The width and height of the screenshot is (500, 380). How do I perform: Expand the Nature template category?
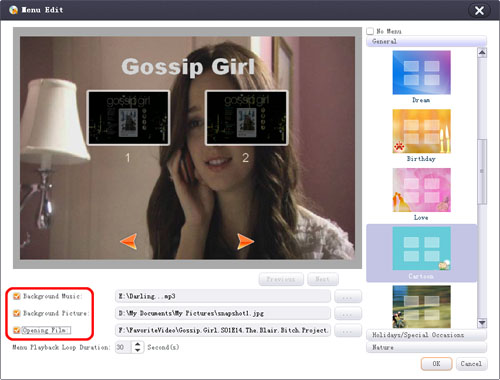click(x=426, y=347)
